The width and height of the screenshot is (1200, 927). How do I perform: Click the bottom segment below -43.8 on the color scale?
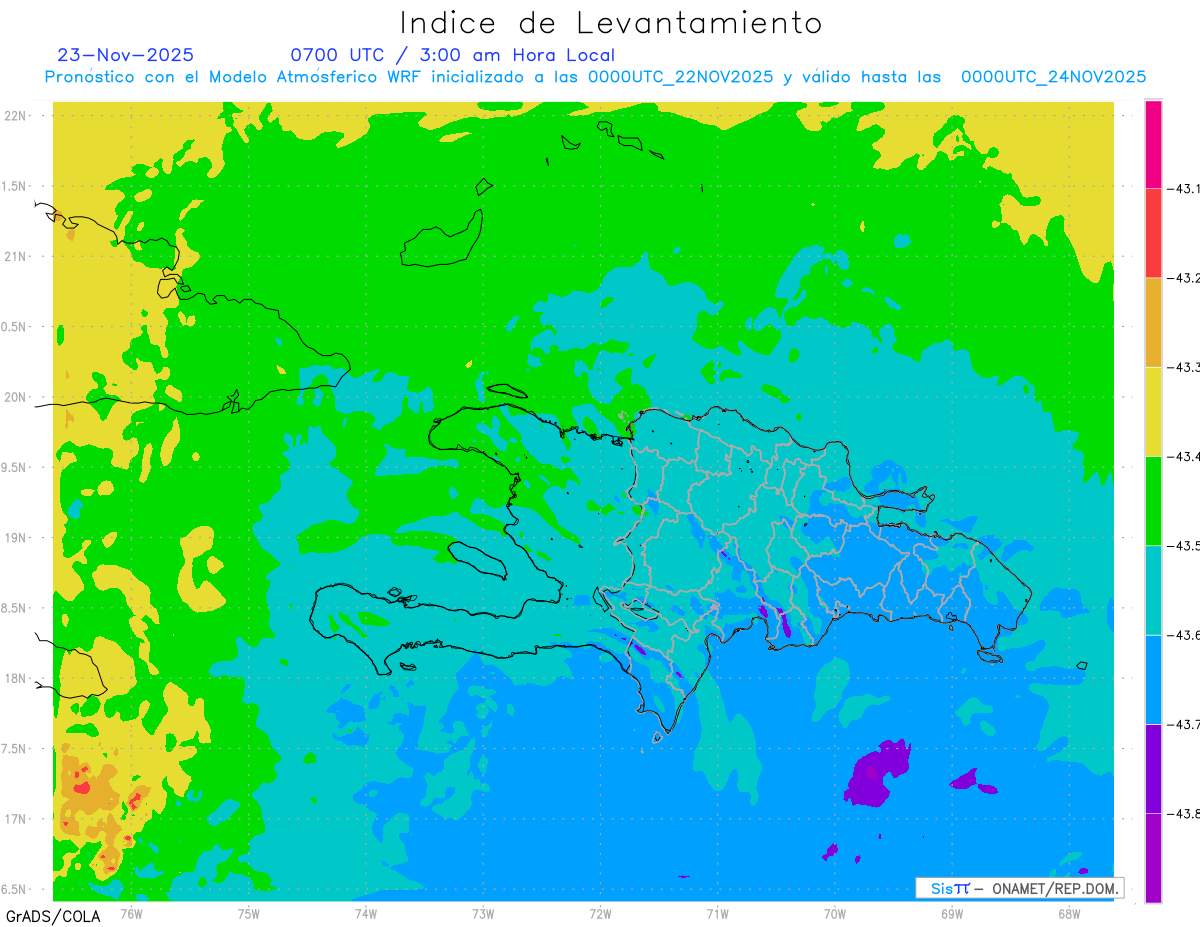point(1153,857)
